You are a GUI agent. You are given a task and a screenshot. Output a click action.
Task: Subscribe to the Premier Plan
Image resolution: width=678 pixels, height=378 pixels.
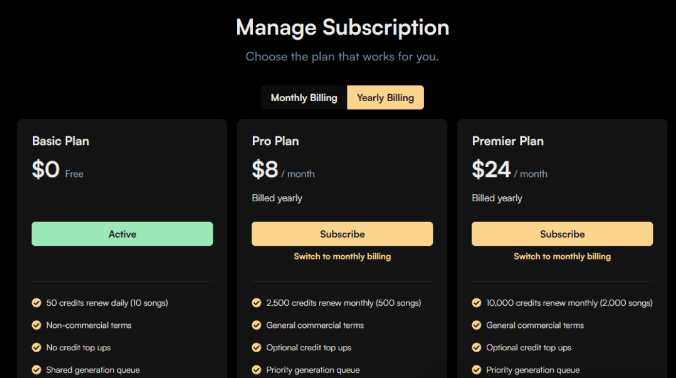(562, 234)
